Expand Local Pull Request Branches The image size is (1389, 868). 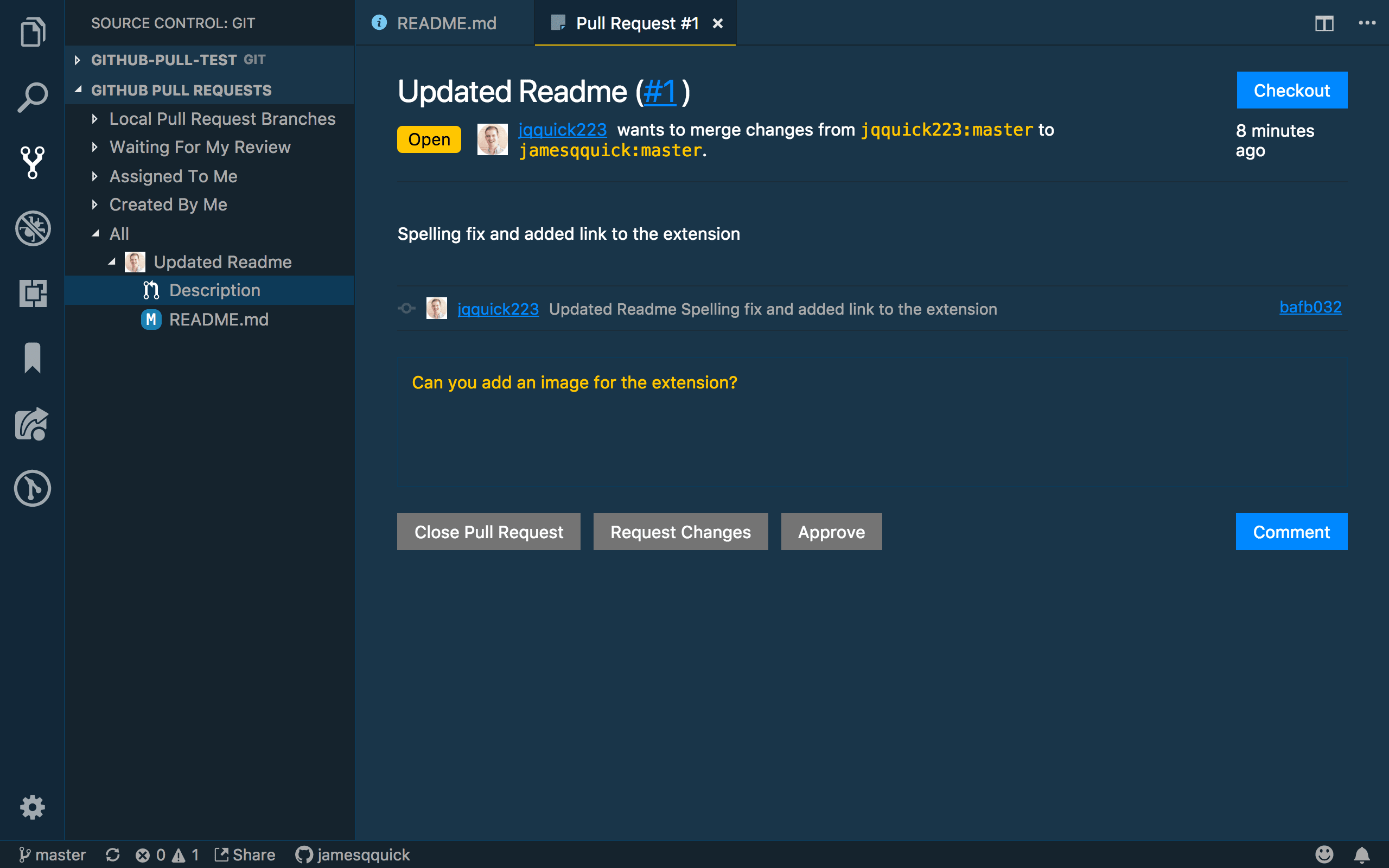(x=95, y=119)
